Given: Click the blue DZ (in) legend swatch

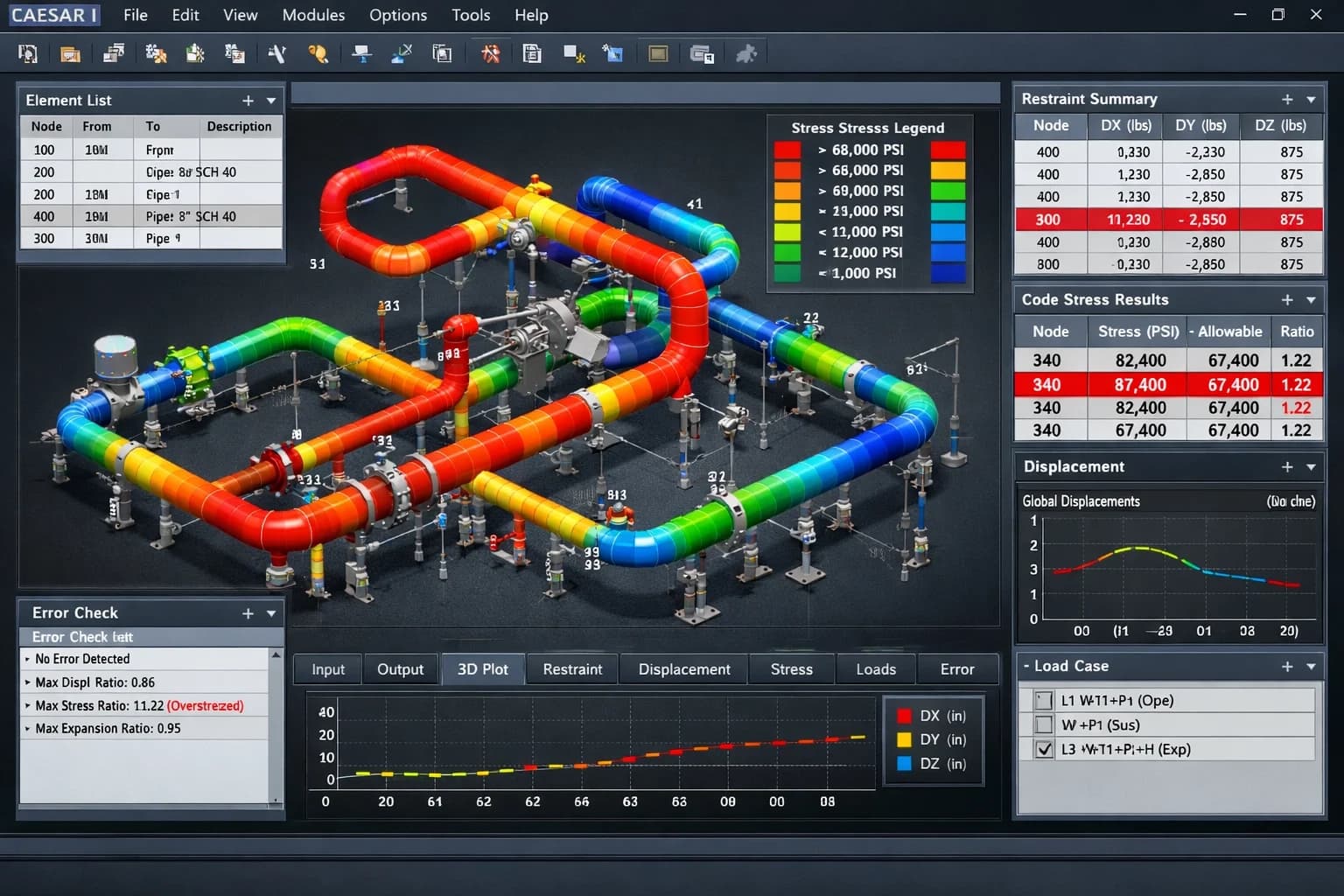Looking at the screenshot, I should (905, 764).
